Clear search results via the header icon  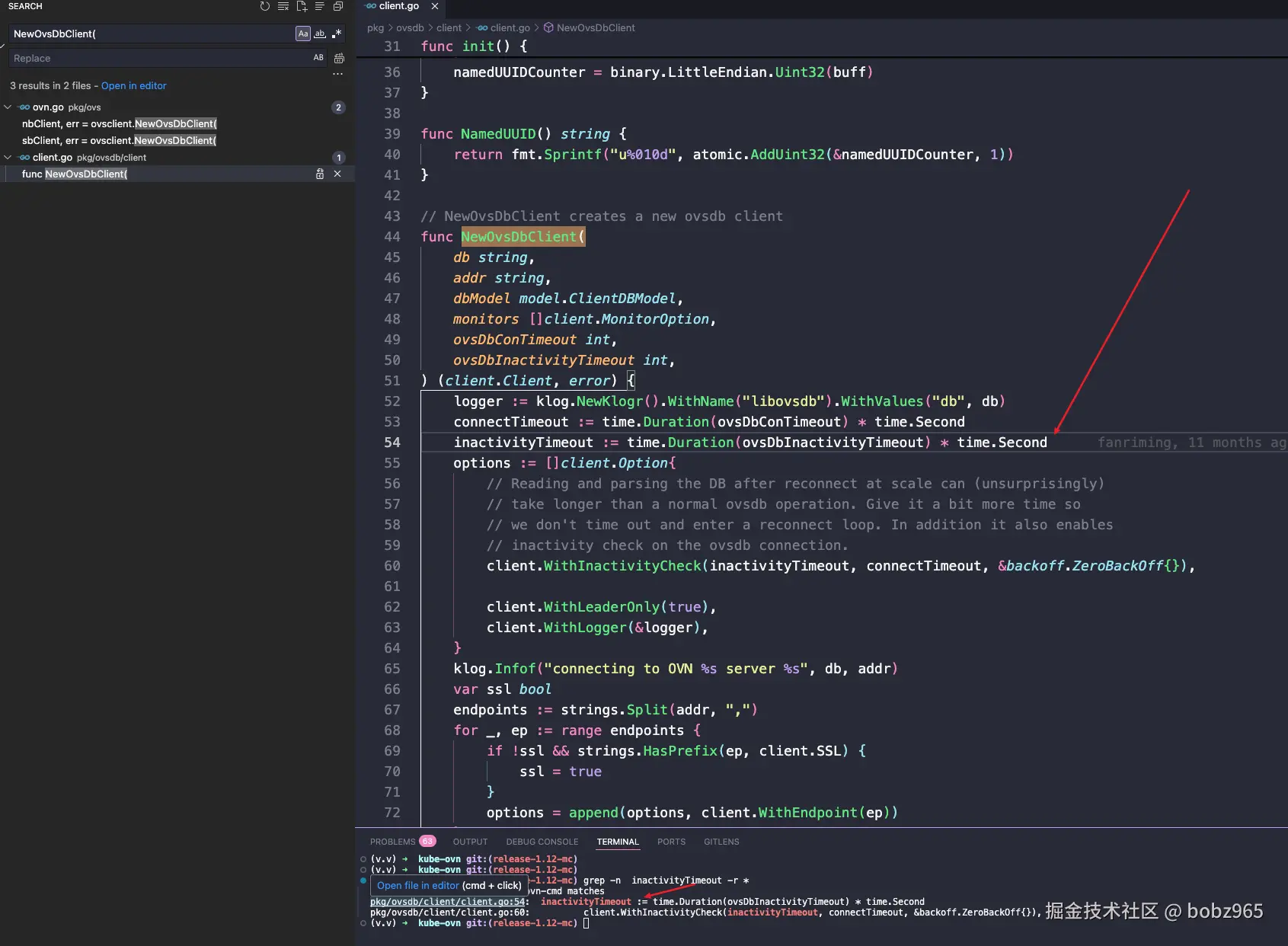click(283, 6)
